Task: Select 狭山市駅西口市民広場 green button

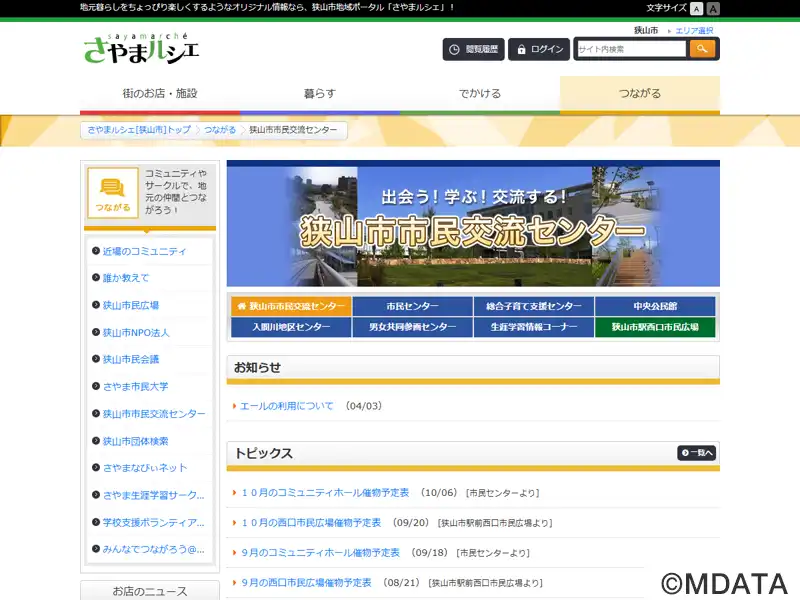Action: coord(655,327)
